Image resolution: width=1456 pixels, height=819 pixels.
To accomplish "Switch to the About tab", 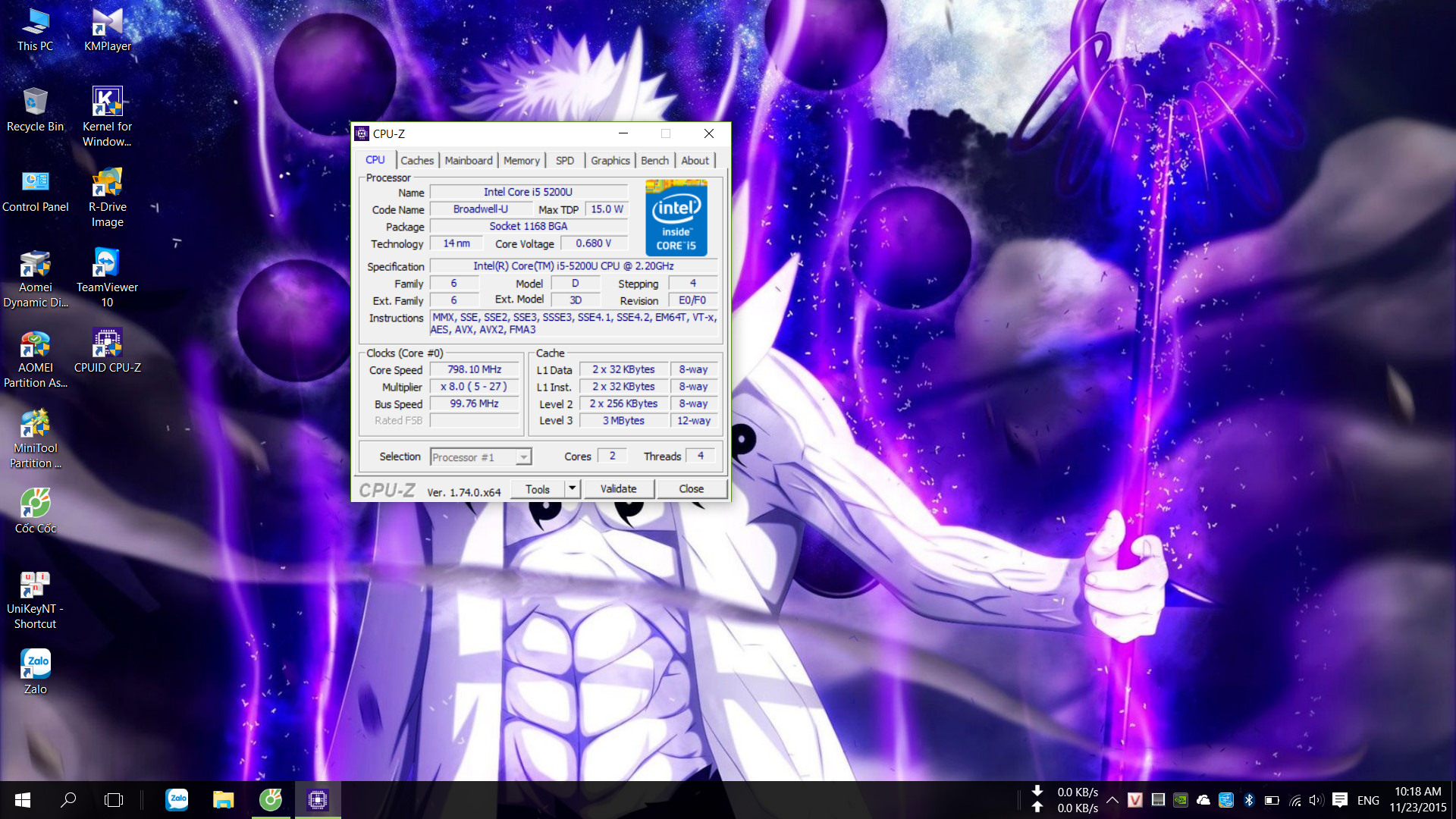I will [x=695, y=161].
